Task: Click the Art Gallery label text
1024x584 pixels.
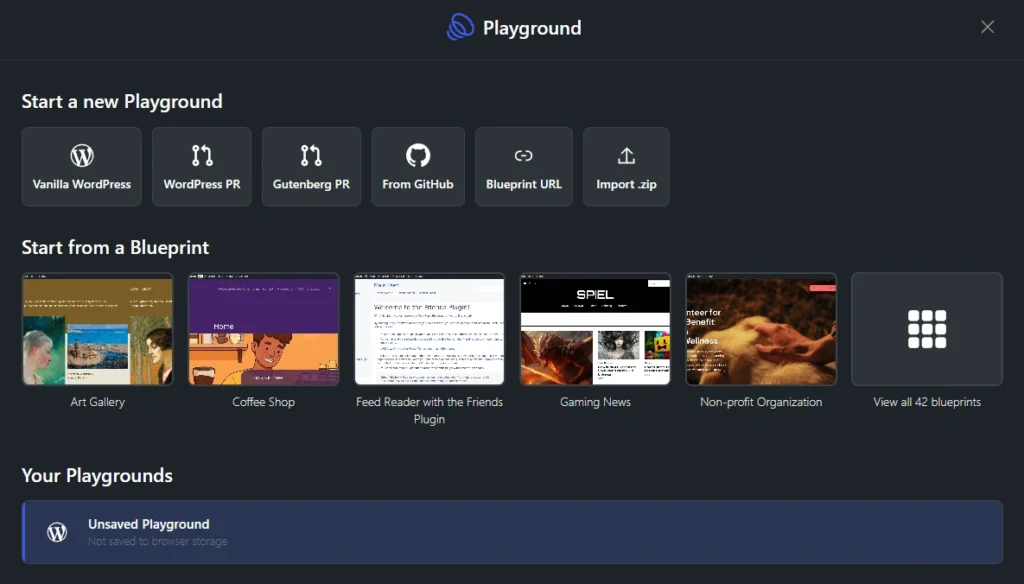Action: coord(97,402)
